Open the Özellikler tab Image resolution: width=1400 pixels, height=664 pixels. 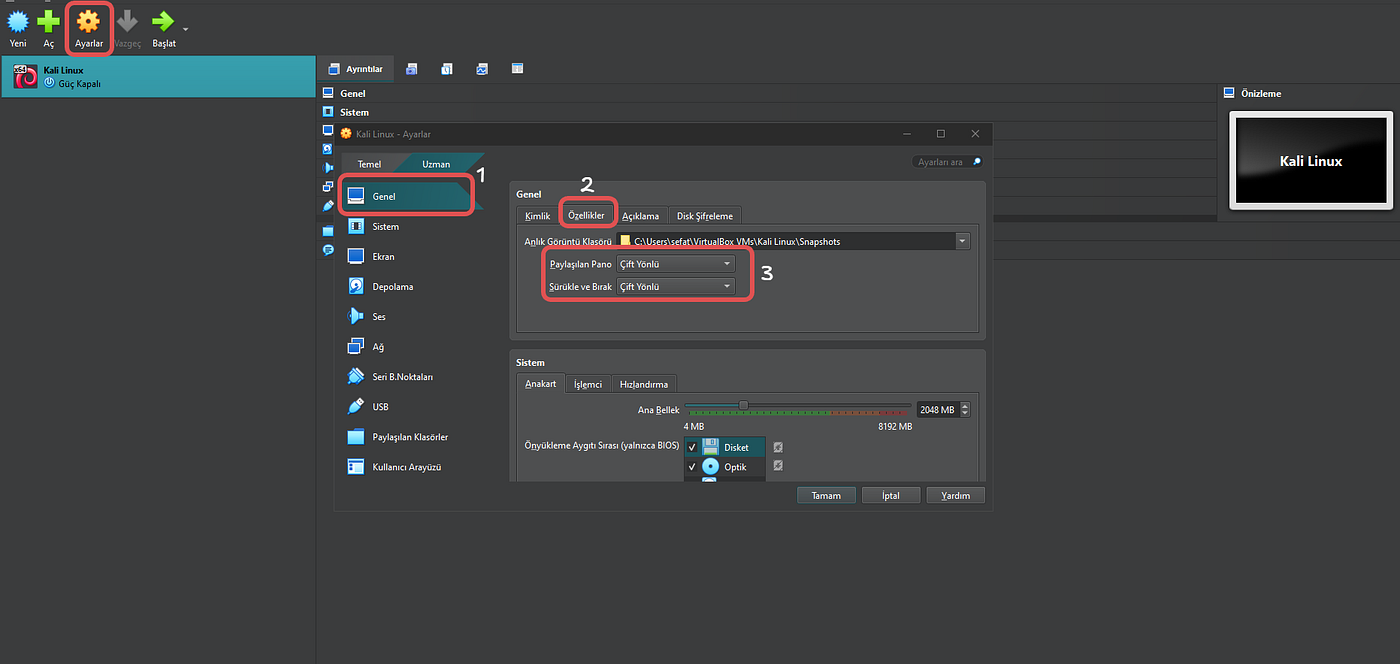pos(587,216)
